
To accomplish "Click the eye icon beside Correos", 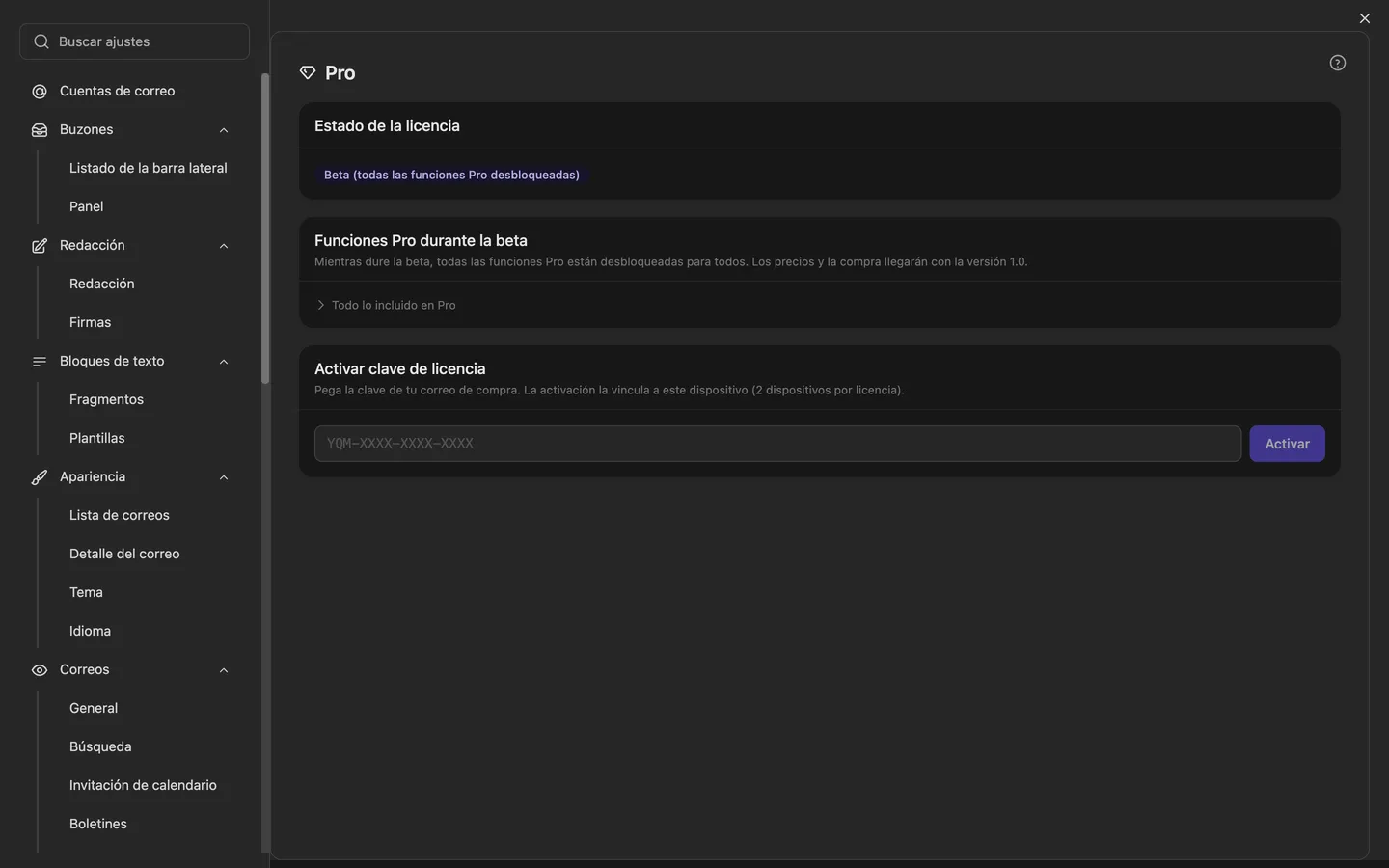I will tap(40, 670).
